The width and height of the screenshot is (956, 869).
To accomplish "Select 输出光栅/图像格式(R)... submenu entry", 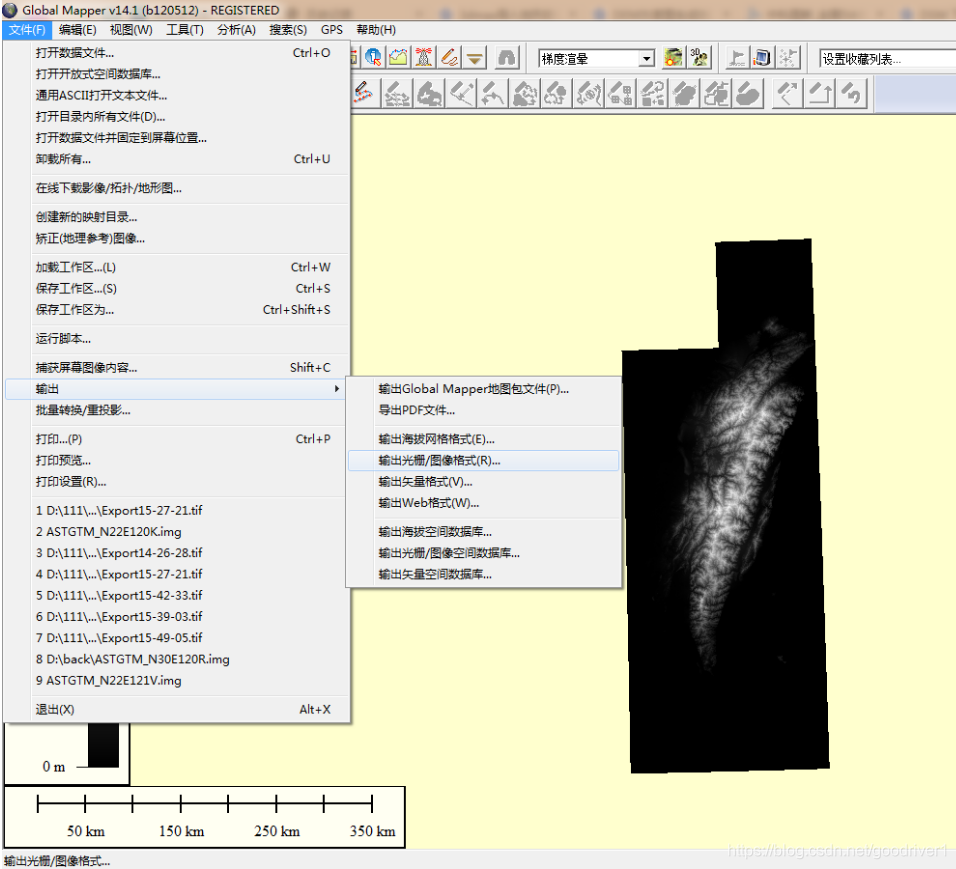I will click(x=483, y=460).
